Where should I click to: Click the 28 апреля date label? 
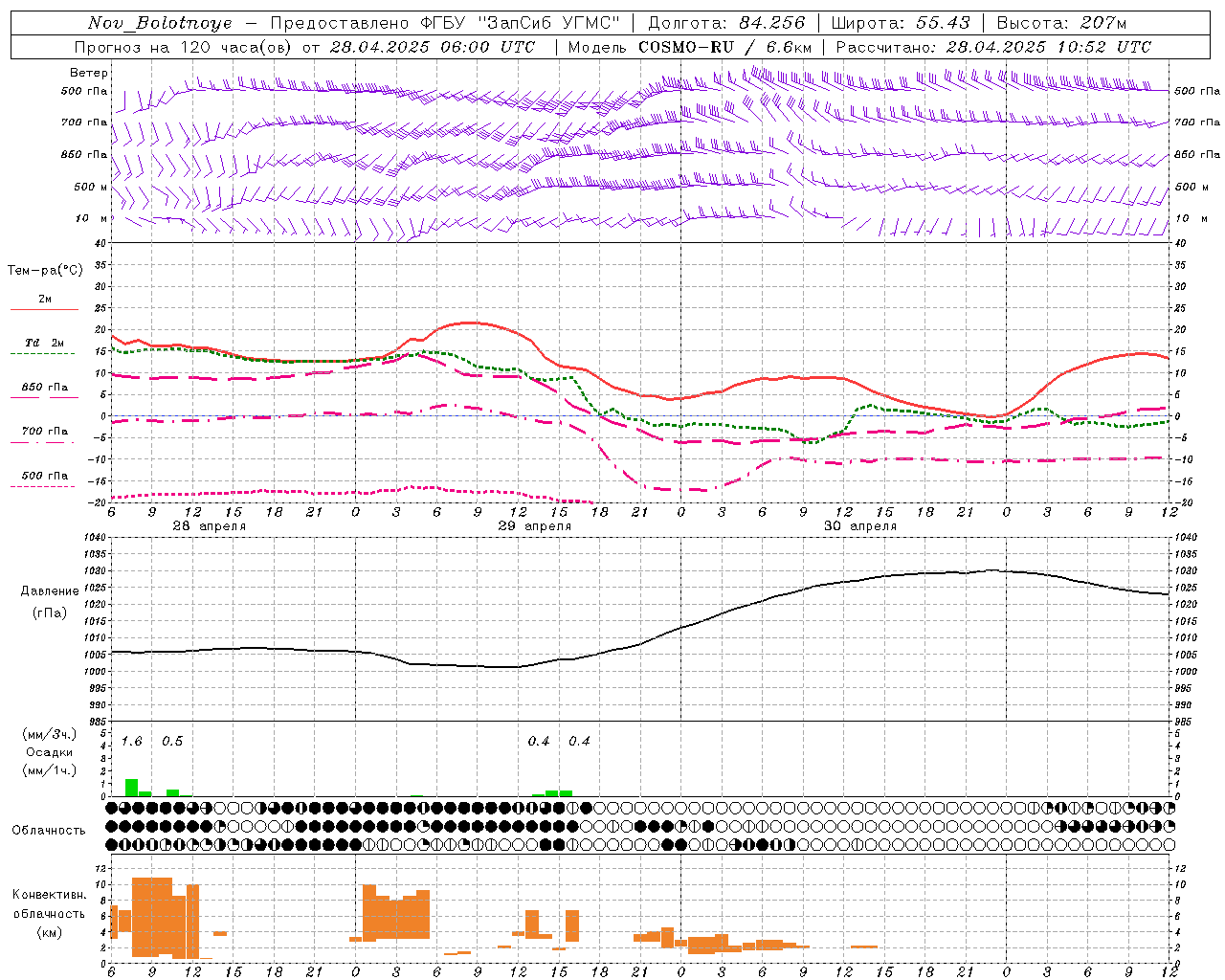coord(209,526)
